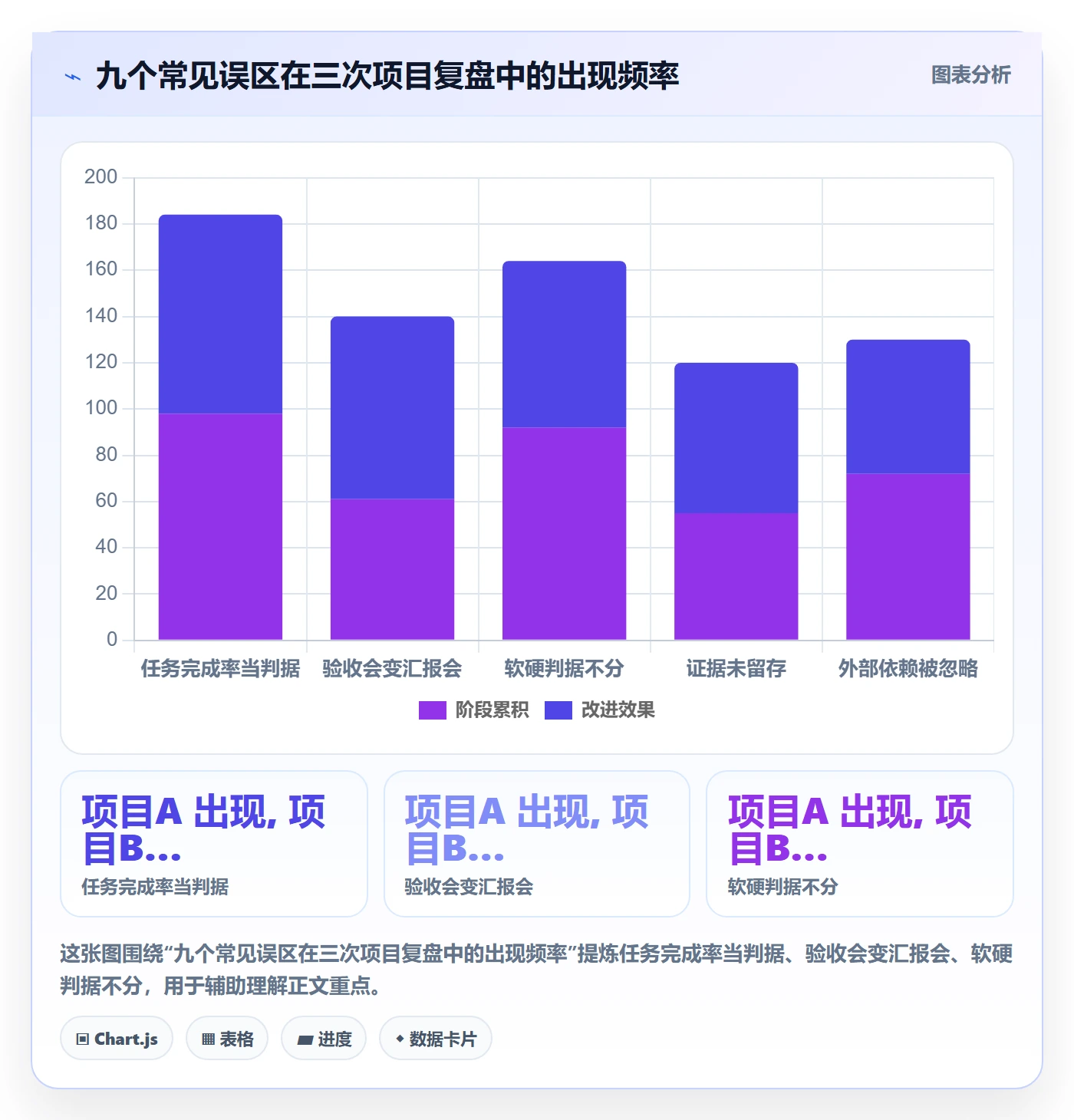Click the blue segment of 任务完成率当判据 bar

tap(220, 315)
